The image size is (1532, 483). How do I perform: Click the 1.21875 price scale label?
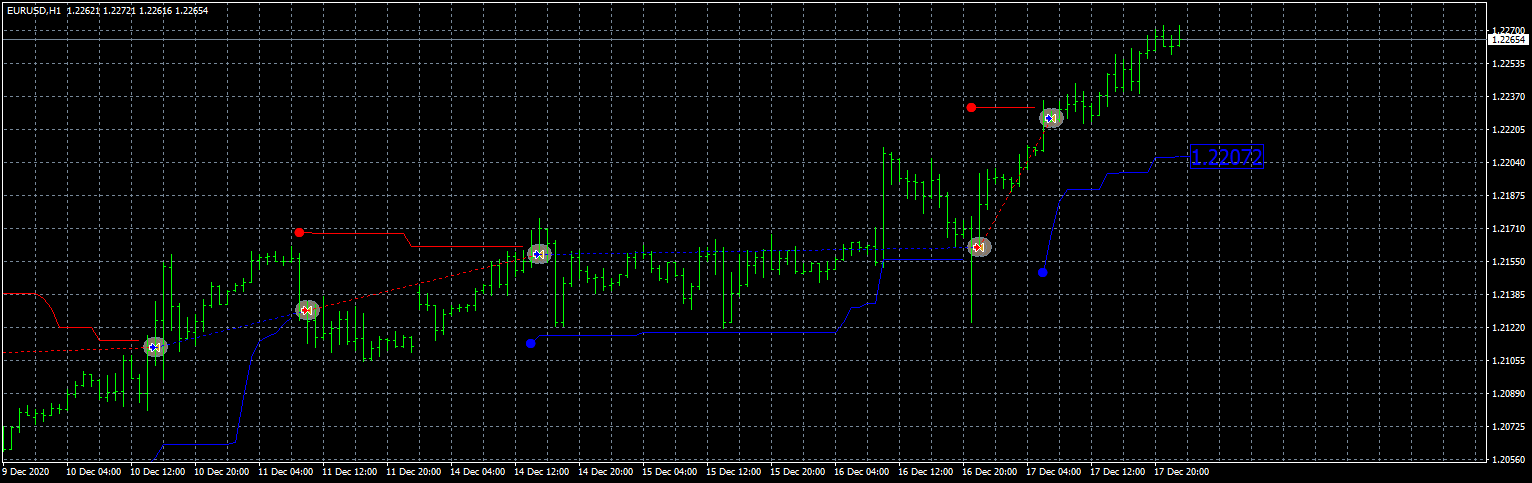click(x=1507, y=195)
